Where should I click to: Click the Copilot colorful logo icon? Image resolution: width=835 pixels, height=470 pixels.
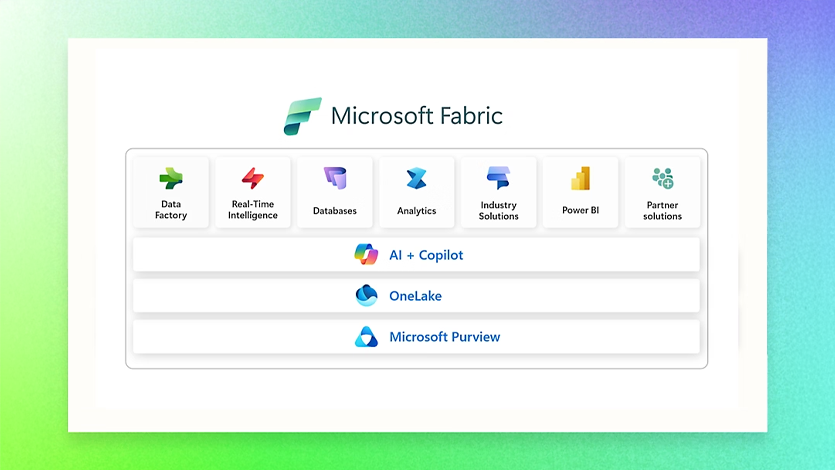[x=366, y=254]
